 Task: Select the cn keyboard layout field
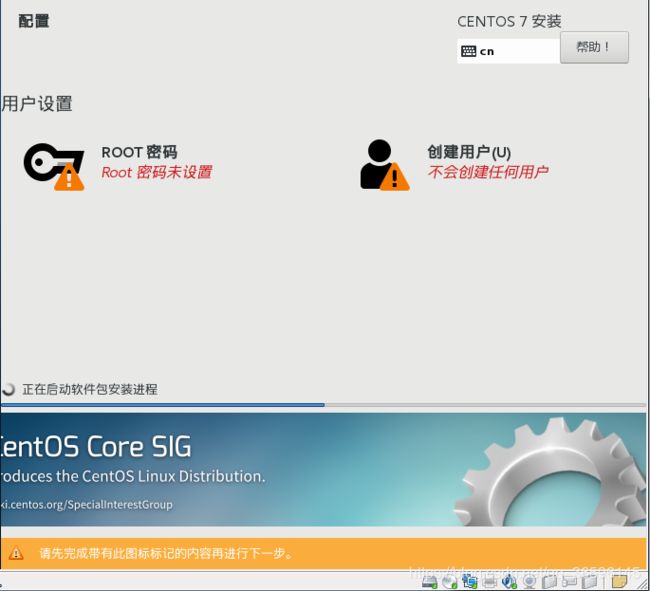(509, 51)
